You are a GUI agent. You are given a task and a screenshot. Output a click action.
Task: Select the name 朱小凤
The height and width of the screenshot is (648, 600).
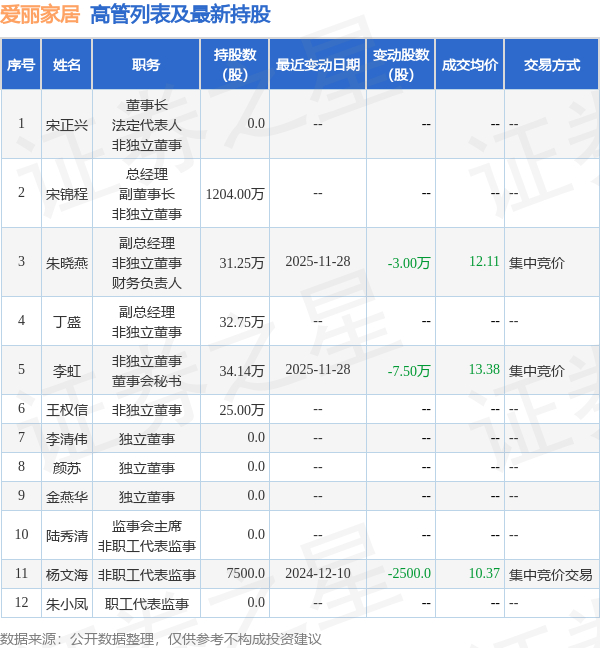click(67, 604)
